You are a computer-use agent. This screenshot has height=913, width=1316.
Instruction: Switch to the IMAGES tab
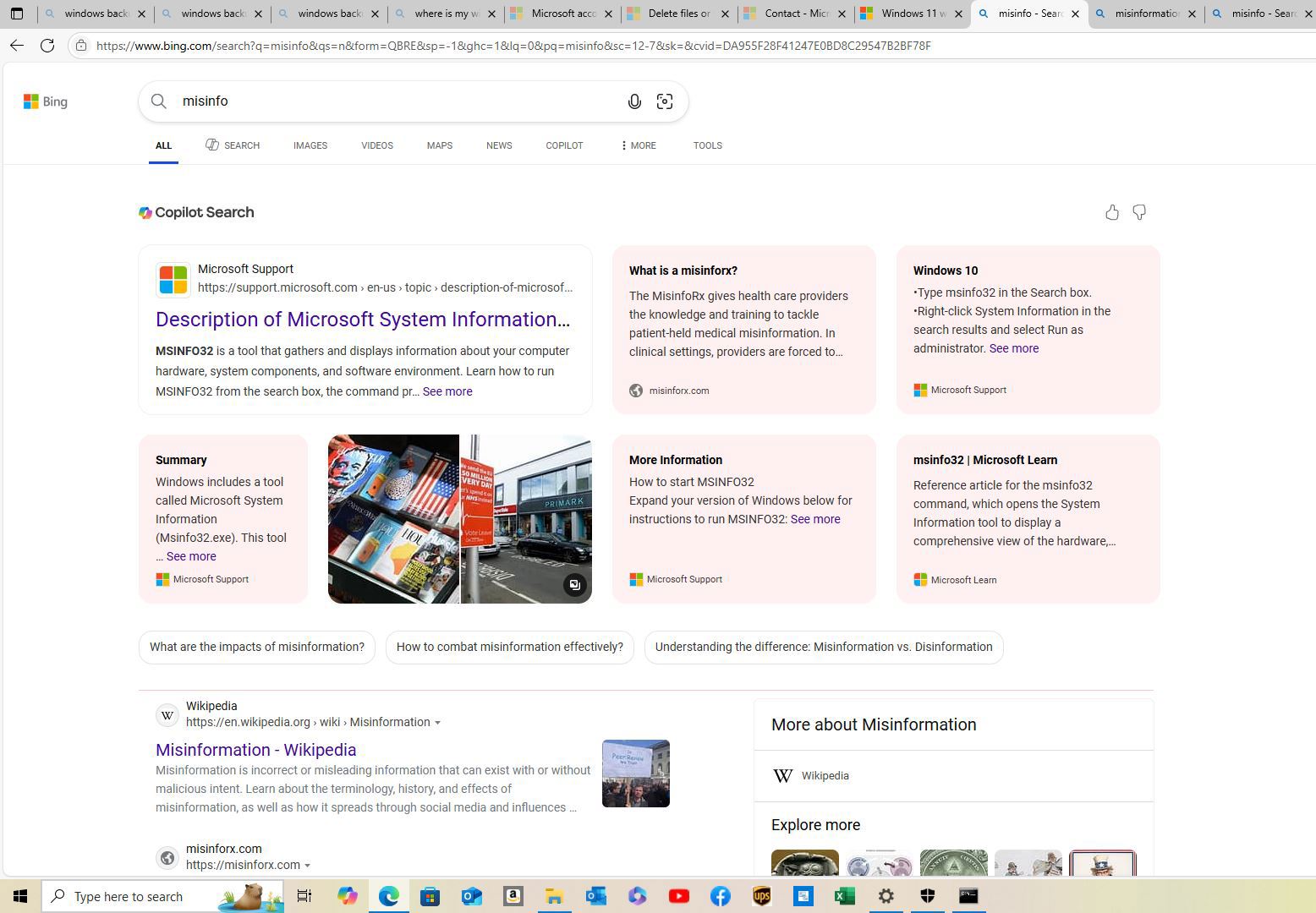tap(310, 145)
